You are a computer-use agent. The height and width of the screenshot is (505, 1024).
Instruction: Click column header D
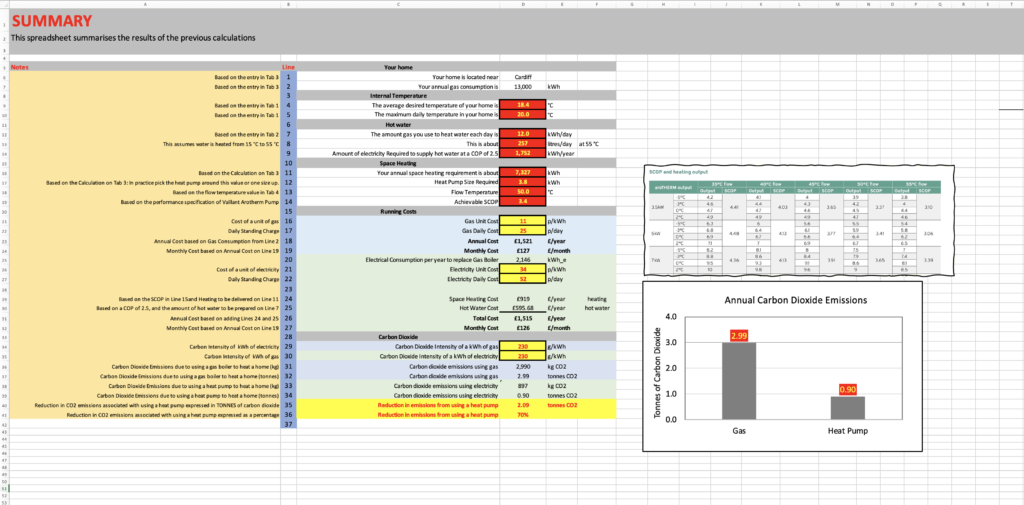pyautogui.click(x=522, y=5)
